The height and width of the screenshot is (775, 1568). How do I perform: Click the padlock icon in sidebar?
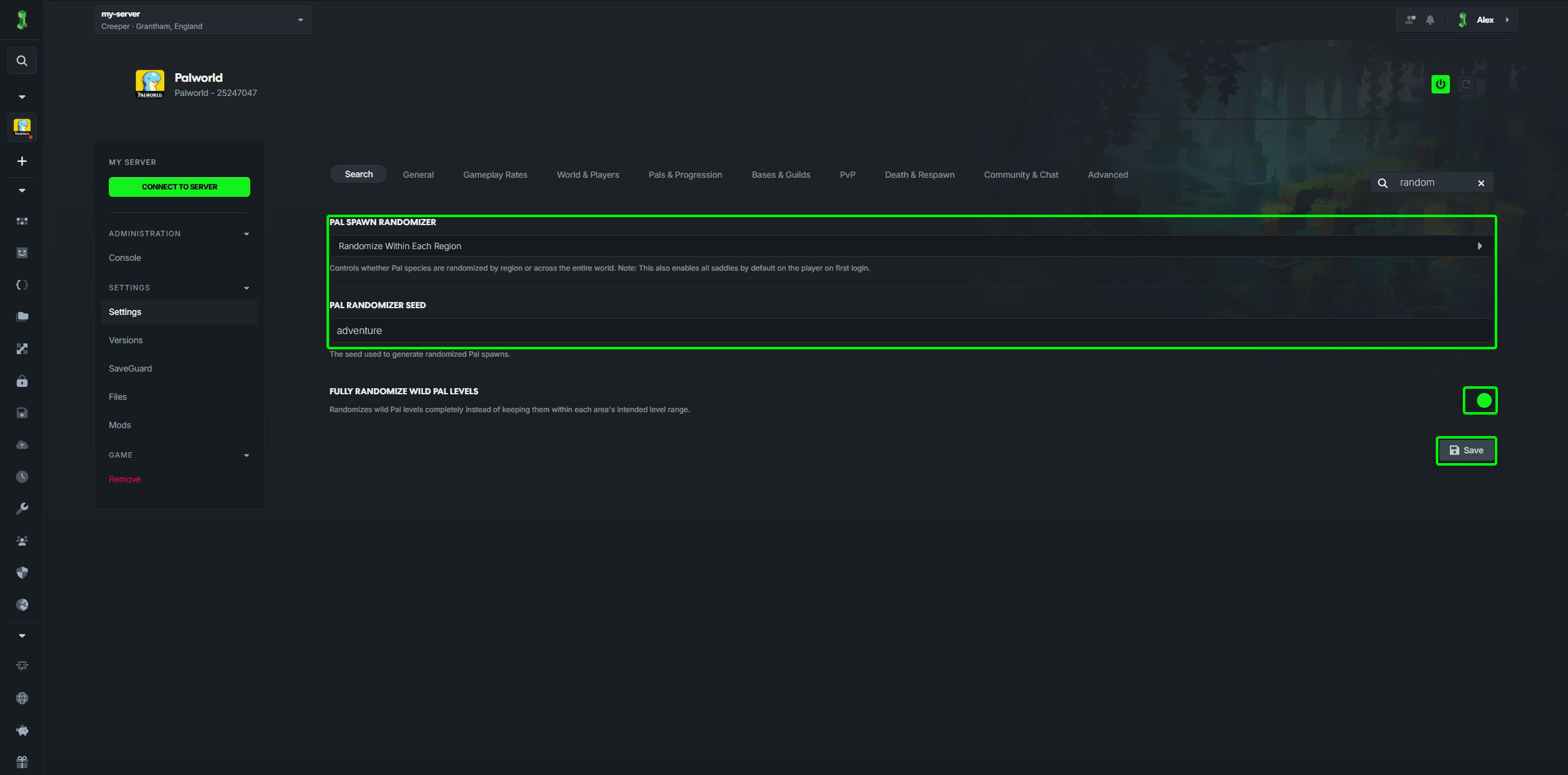(x=22, y=381)
